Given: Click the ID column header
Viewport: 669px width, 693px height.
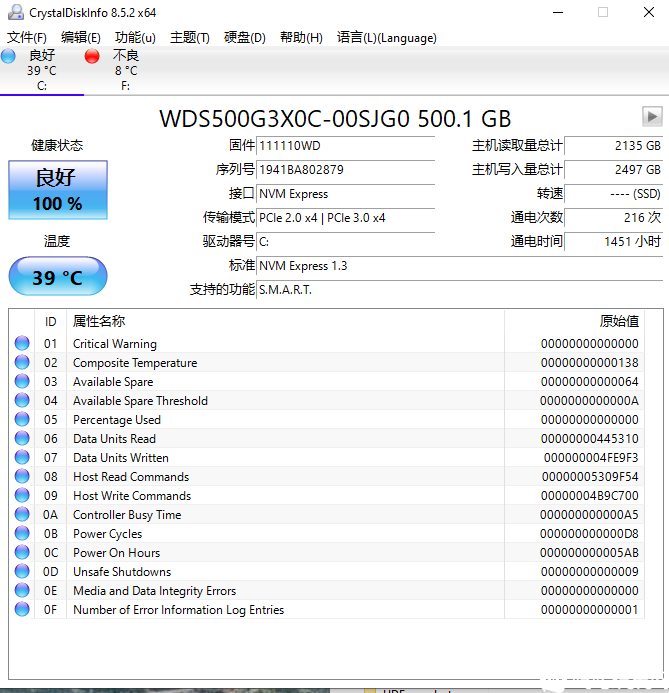Looking at the screenshot, I should click(50, 321).
